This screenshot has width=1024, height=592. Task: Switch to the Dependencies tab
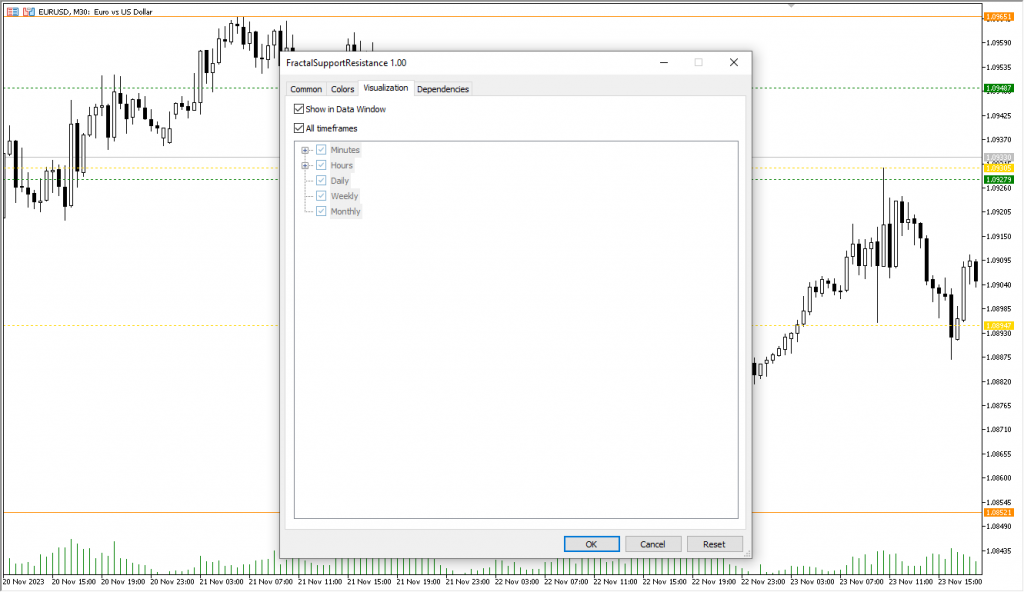click(x=443, y=88)
